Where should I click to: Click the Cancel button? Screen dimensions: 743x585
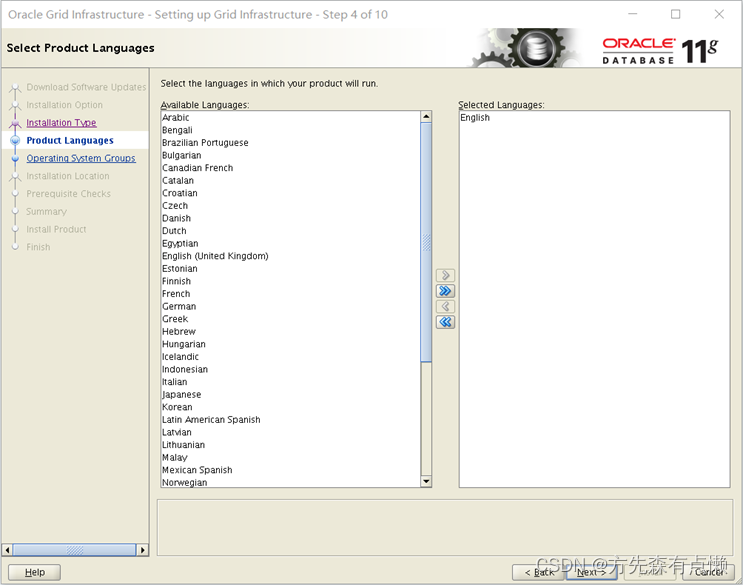[x=708, y=572]
